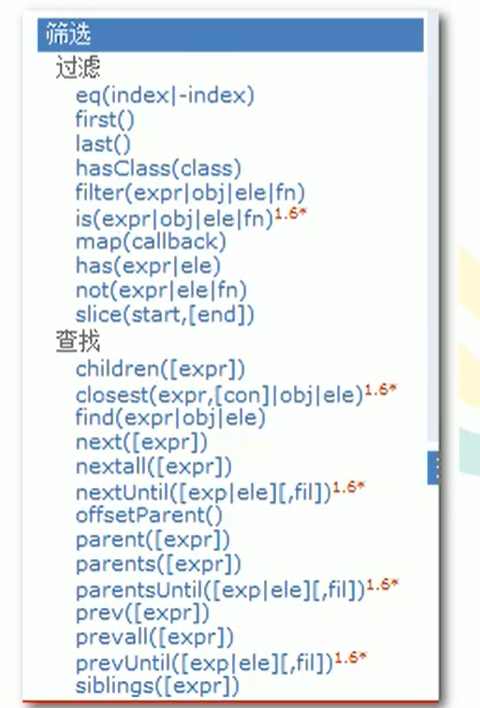The width and height of the screenshot is (480, 708).
Task: Click slice(start,[end]) link
Action: coord(165,315)
